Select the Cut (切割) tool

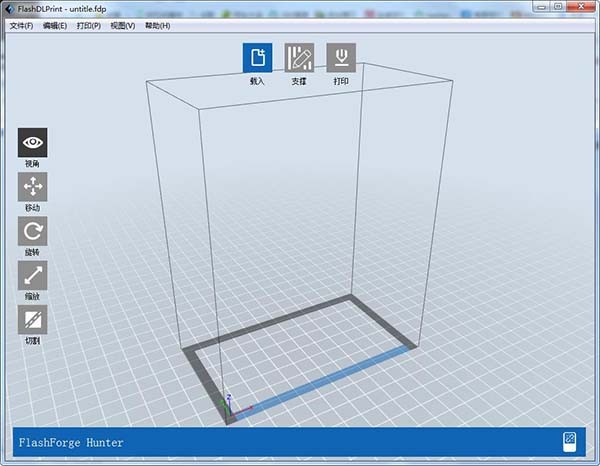coord(33,319)
